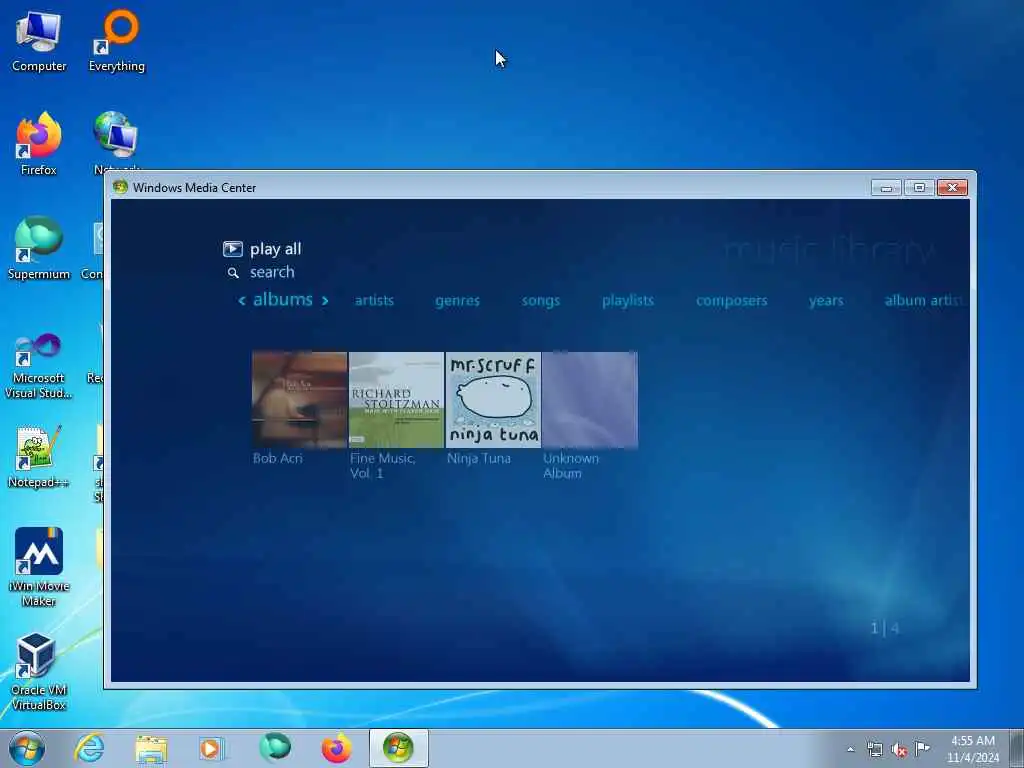Viewport: 1024px width, 768px height.
Task: Click the network status tray icon
Action: pyautogui.click(x=874, y=749)
